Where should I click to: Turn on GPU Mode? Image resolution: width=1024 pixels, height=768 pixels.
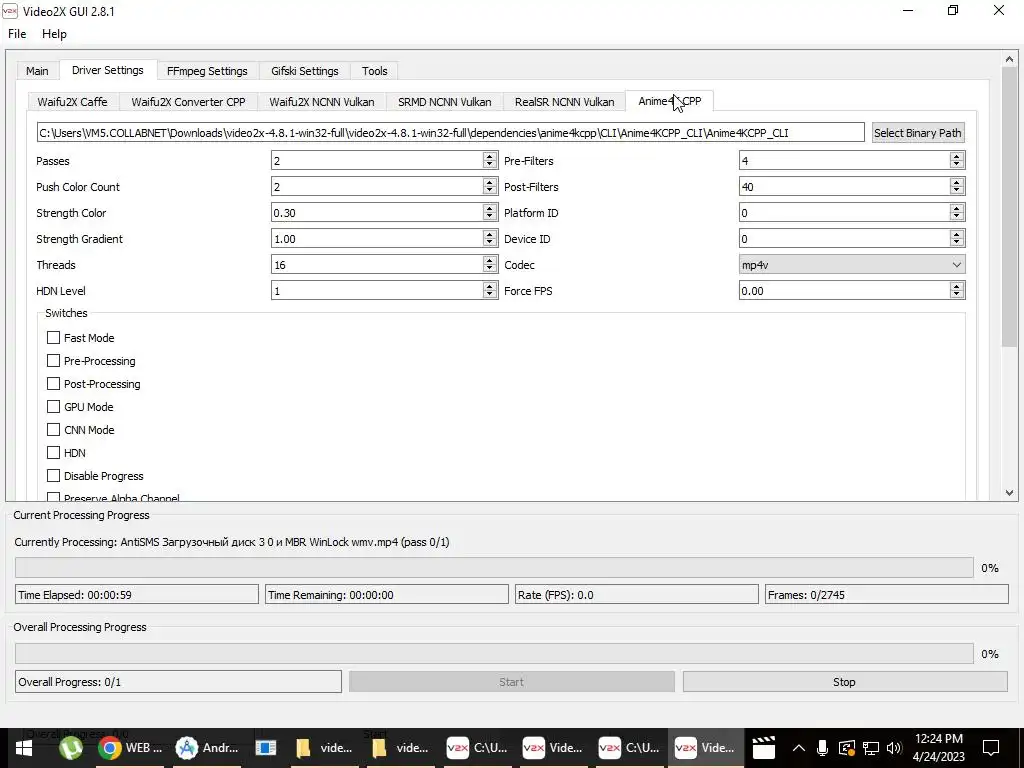54,407
